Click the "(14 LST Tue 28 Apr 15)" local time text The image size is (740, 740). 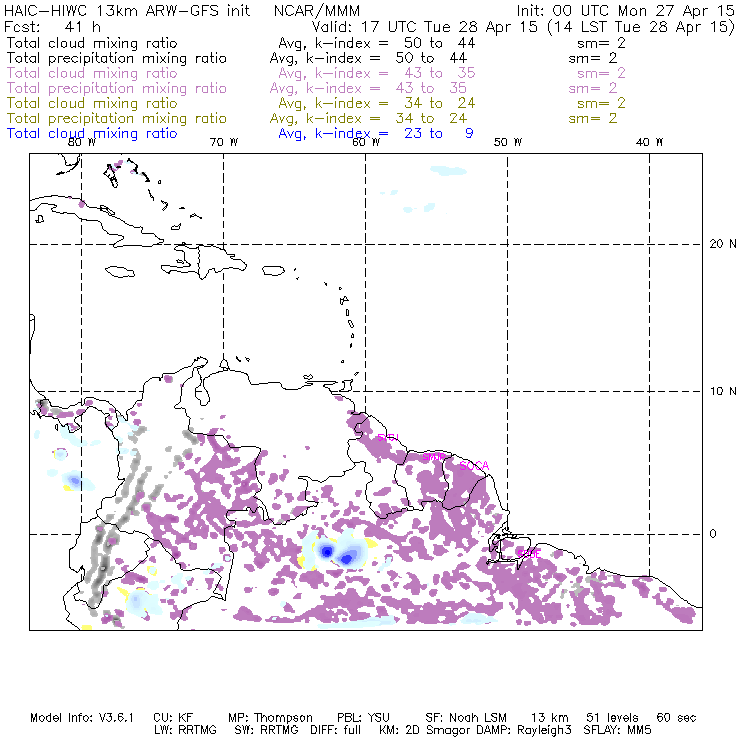[x=641, y=27]
